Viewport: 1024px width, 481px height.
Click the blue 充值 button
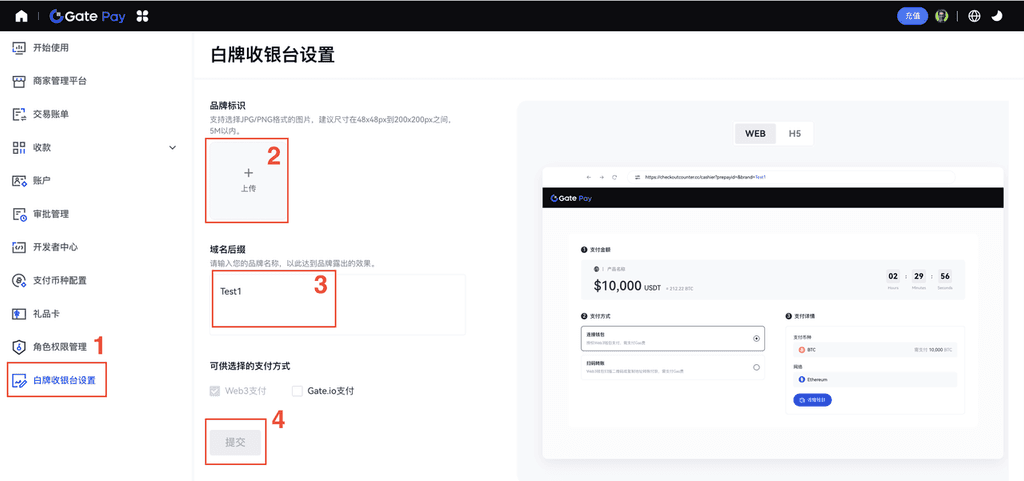point(912,16)
